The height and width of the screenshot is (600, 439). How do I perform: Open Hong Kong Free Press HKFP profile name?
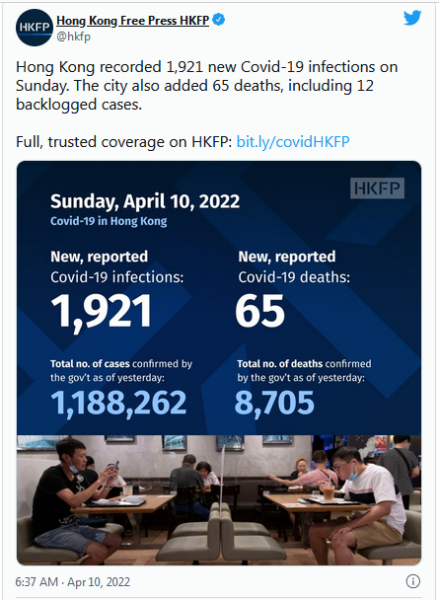point(132,20)
